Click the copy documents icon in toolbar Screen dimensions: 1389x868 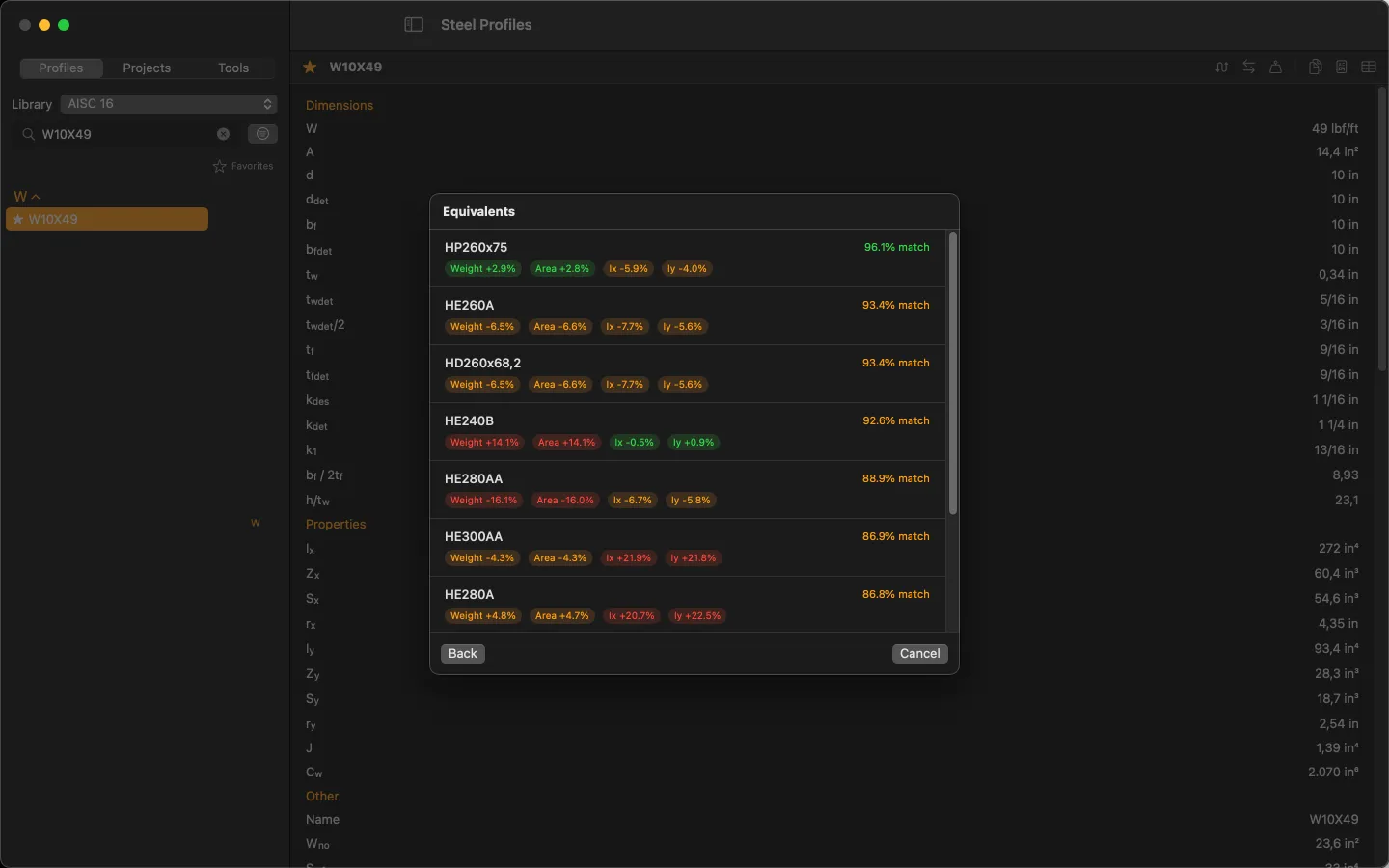(x=1315, y=67)
